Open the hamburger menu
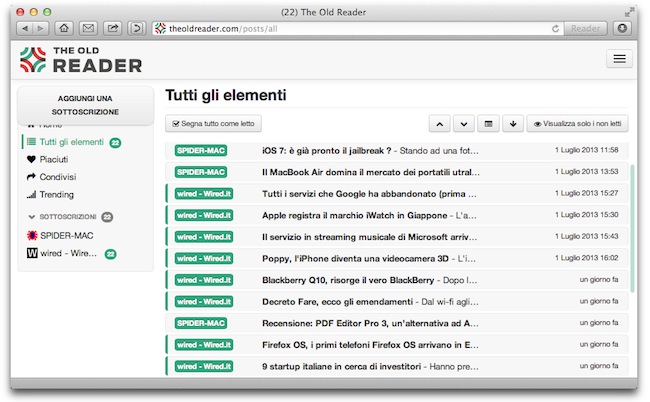 (619, 58)
